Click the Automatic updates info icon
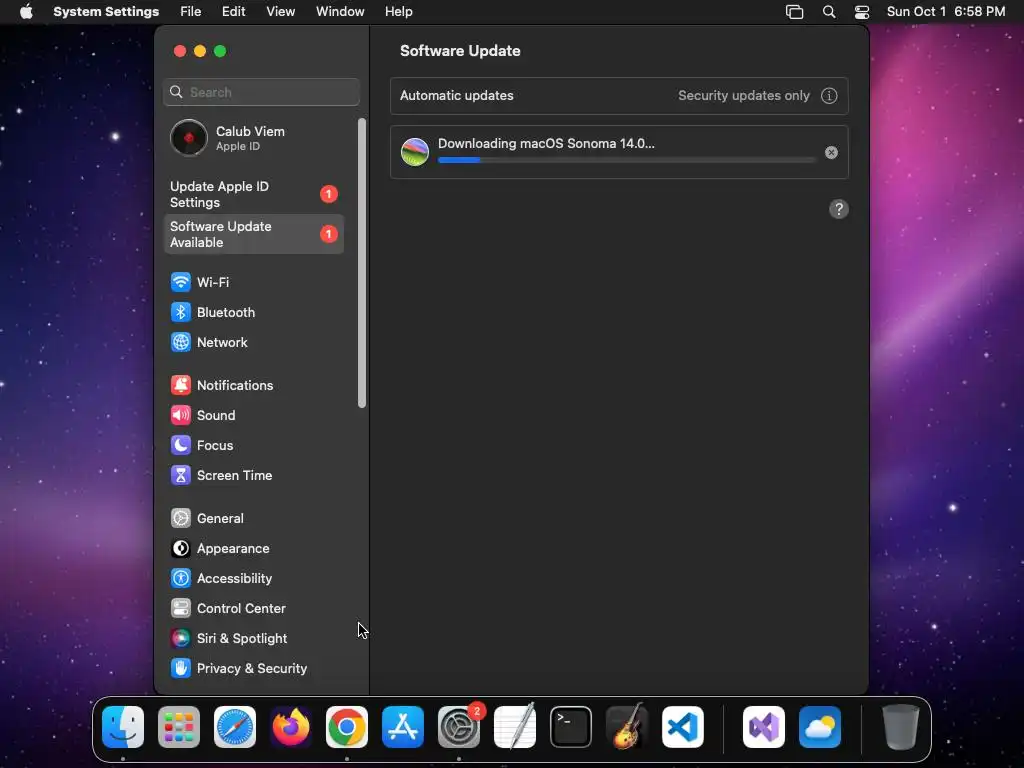The image size is (1024, 768). [x=829, y=96]
